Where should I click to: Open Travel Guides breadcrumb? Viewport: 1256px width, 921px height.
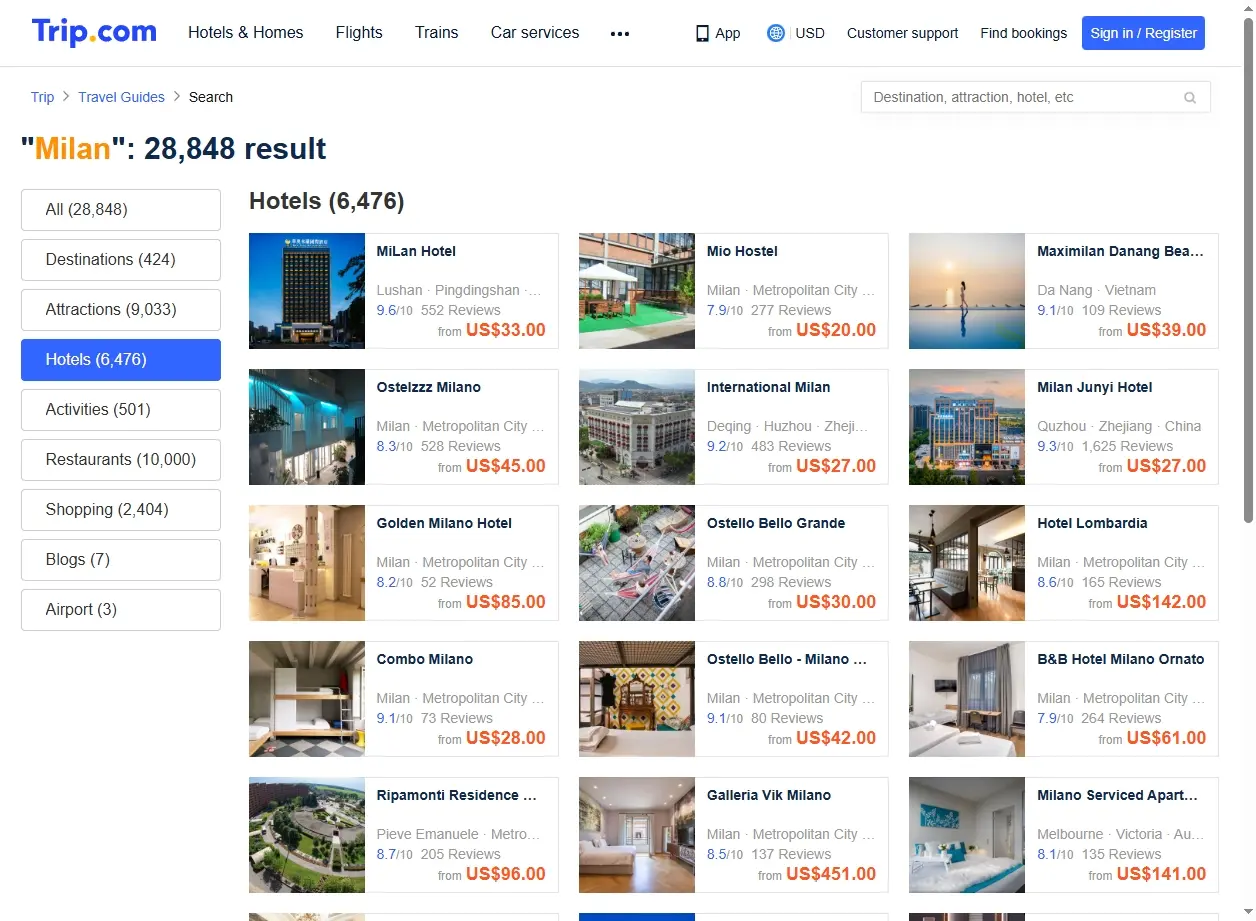point(122,97)
